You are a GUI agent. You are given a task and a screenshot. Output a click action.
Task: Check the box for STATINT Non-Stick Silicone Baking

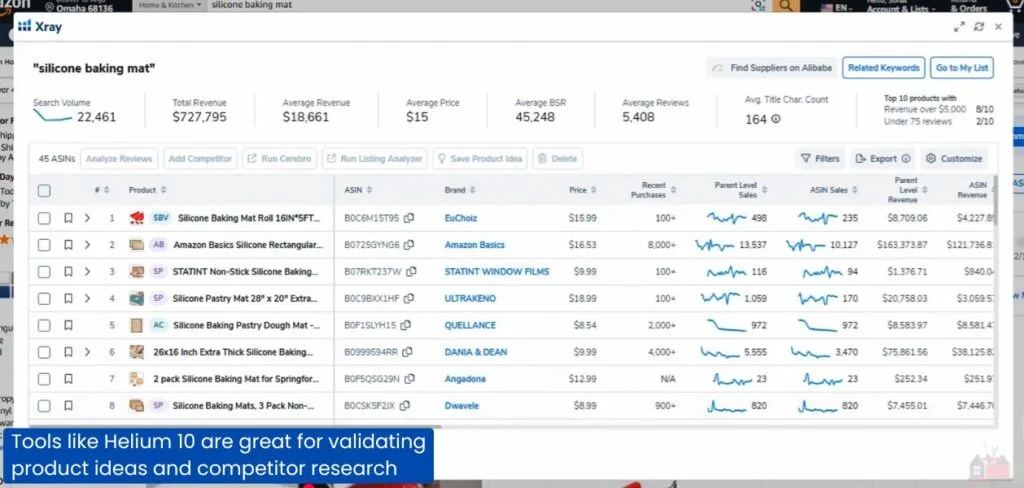[x=44, y=272]
